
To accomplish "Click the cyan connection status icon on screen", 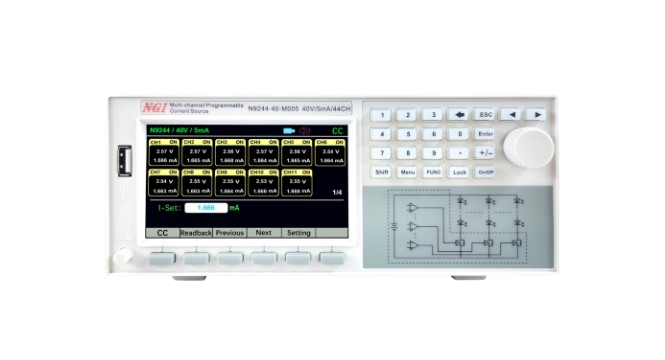I will (288, 131).
